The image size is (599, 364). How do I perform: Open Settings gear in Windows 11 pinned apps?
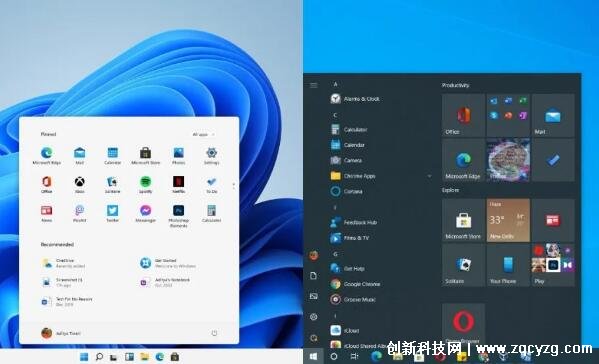point(211,156)
